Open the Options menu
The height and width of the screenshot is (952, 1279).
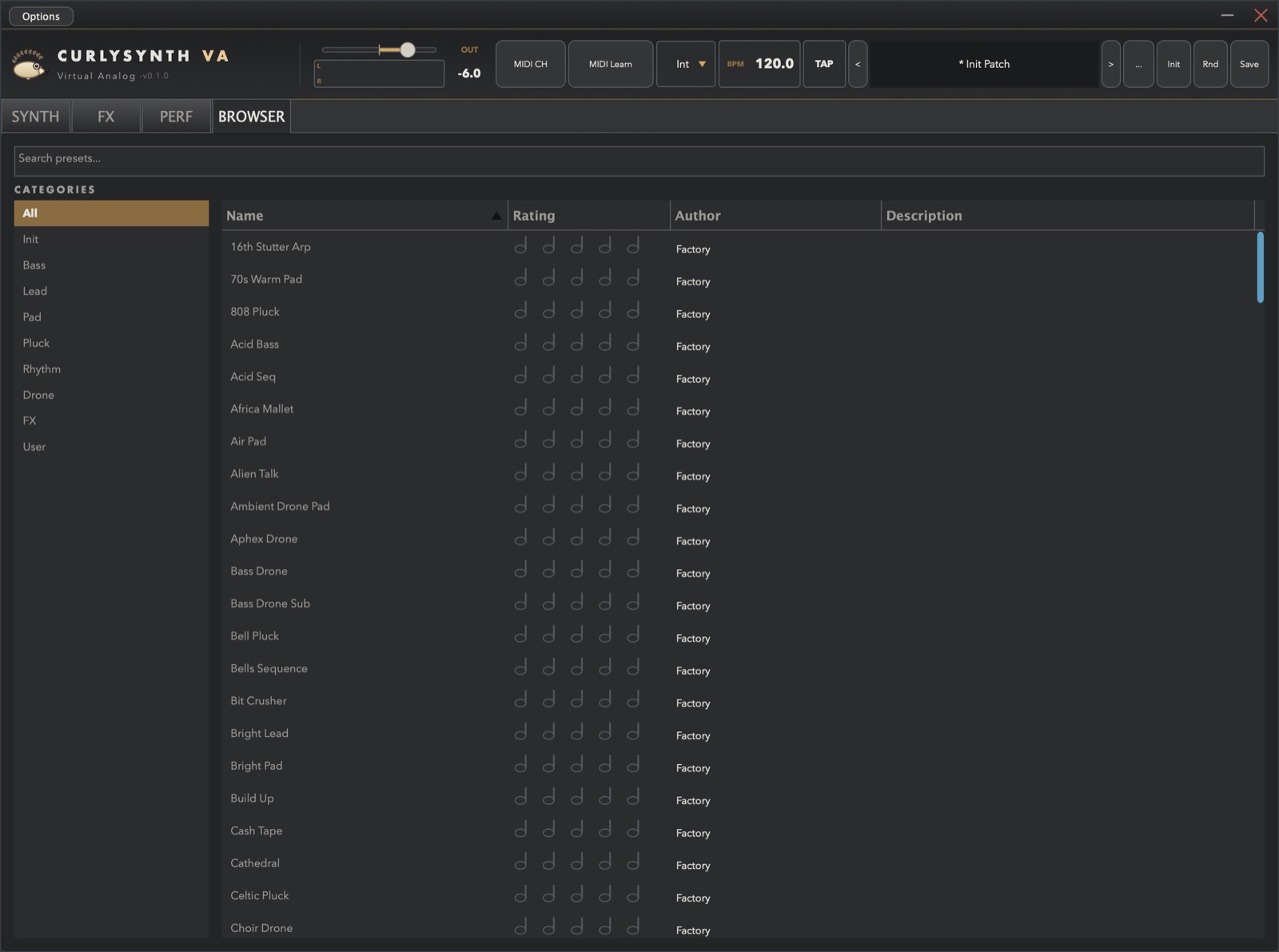click(x=41, y=16)
